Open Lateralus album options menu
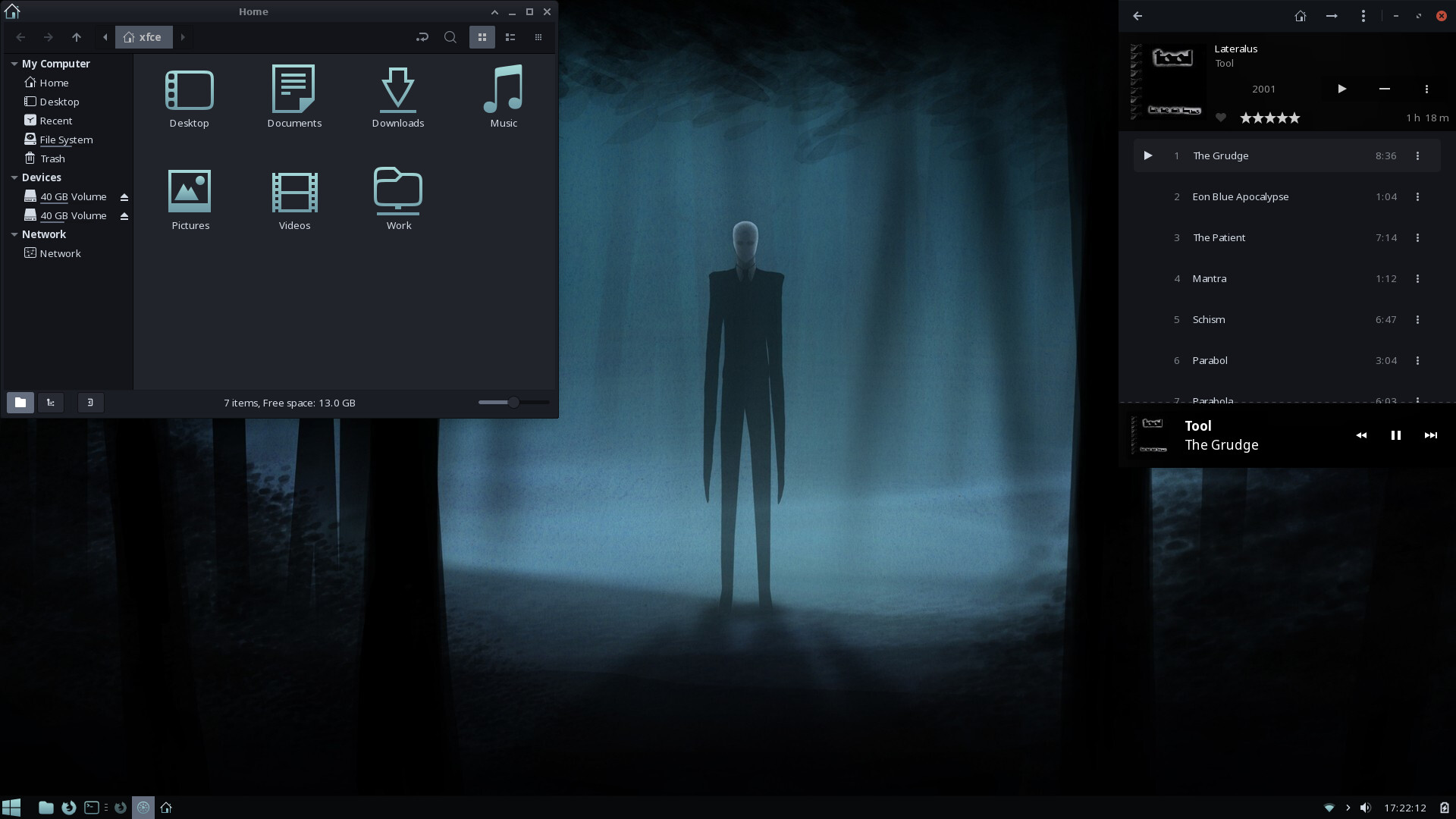Screen dimensions: 1456x819 (x=1426, y=89)
